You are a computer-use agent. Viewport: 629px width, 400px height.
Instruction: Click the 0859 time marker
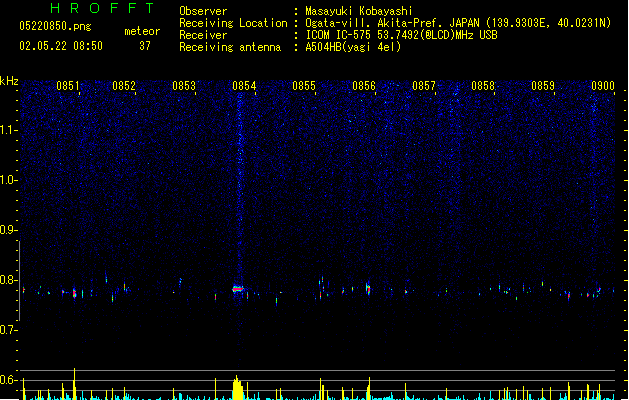[543, 86]
